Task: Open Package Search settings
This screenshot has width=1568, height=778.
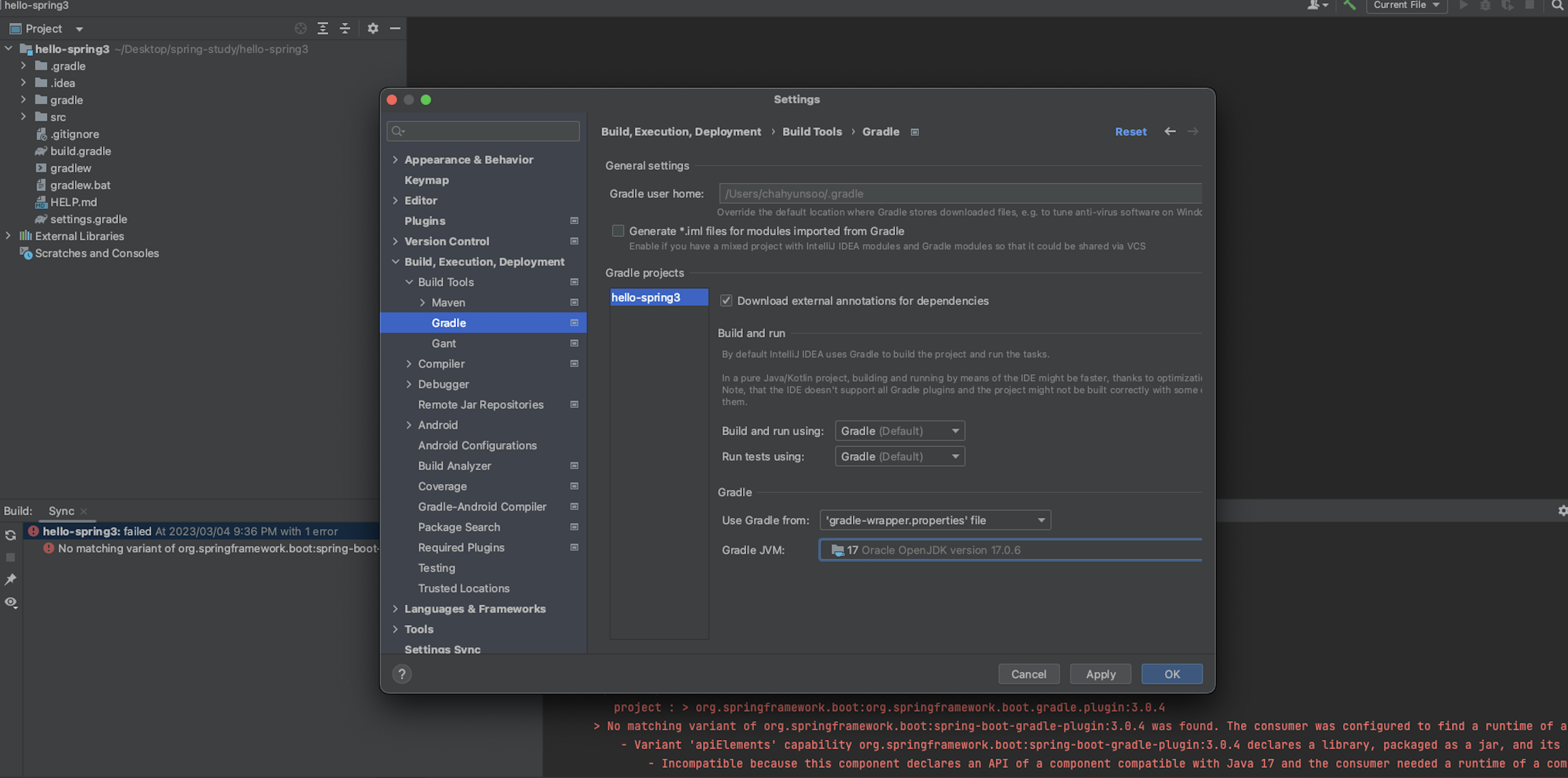Action: (458, 527)
